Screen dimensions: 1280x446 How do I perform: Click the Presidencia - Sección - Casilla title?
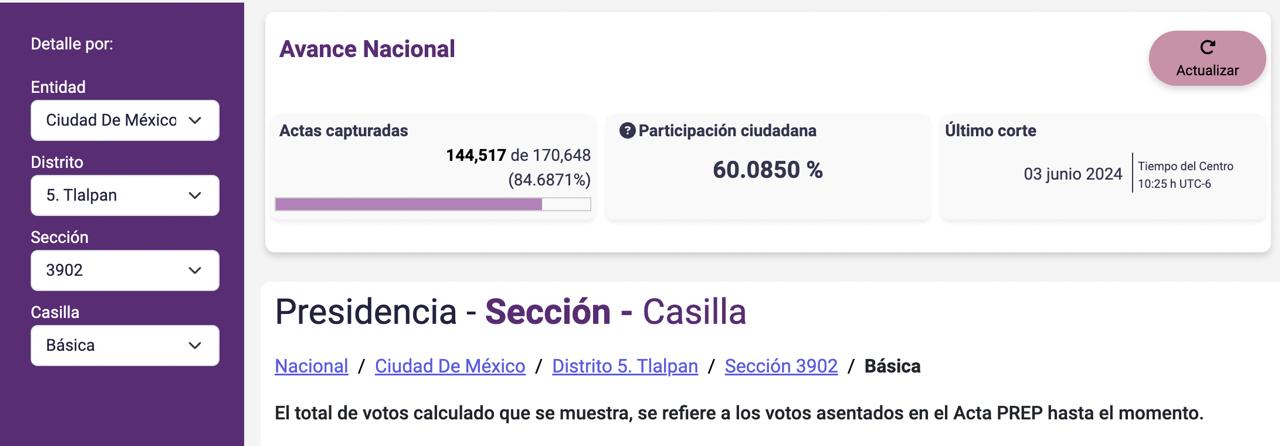point(510,312)
